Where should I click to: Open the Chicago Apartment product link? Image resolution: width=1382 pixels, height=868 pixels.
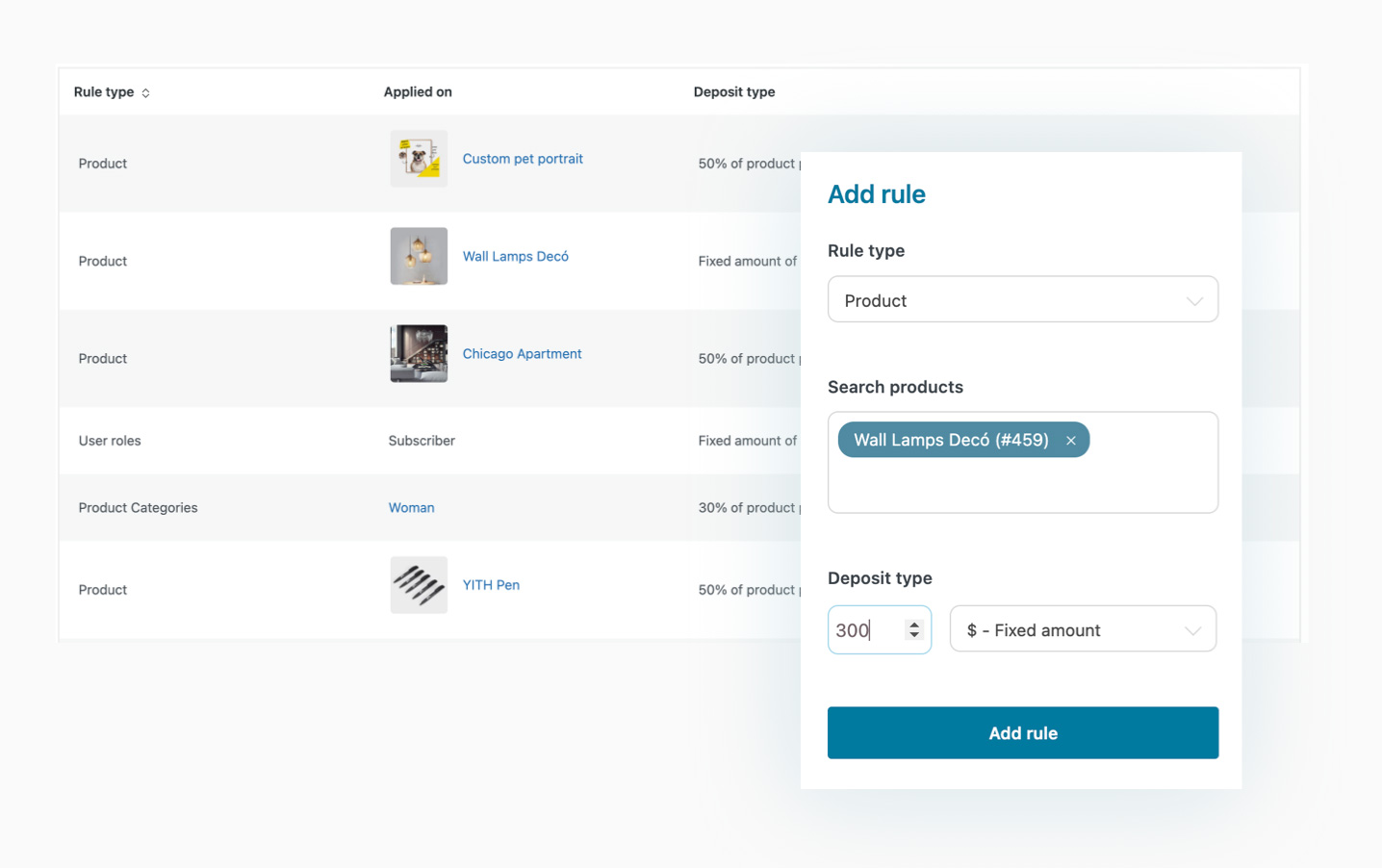tap(522, 354)
